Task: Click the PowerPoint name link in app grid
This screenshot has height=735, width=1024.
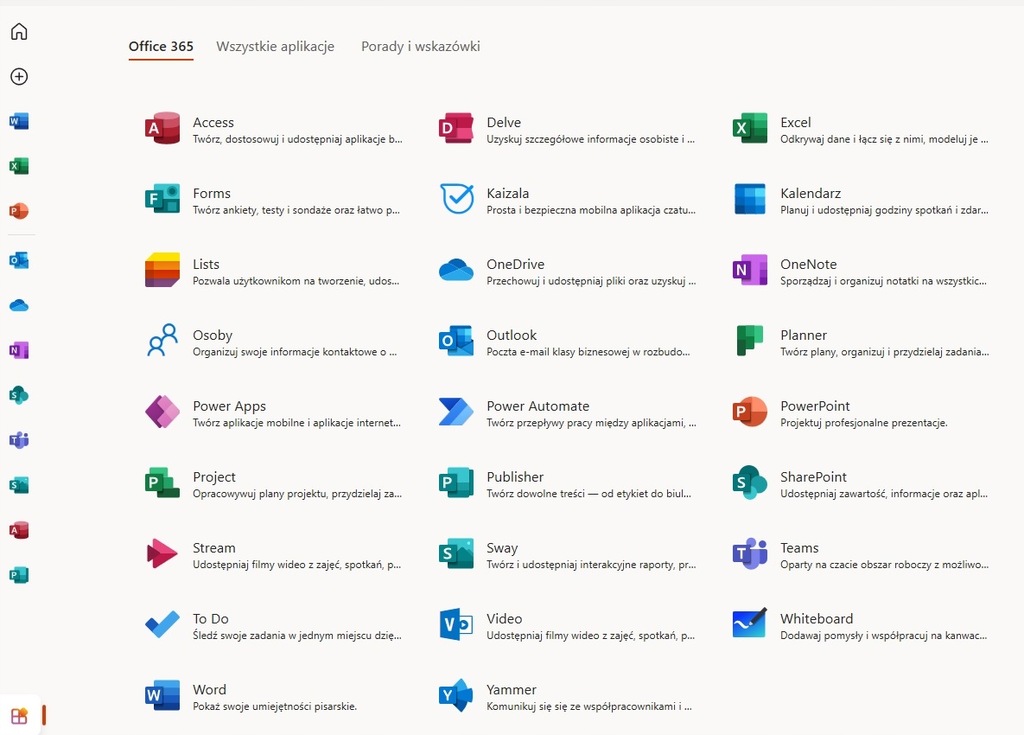Action: click(x=815, y=406)
